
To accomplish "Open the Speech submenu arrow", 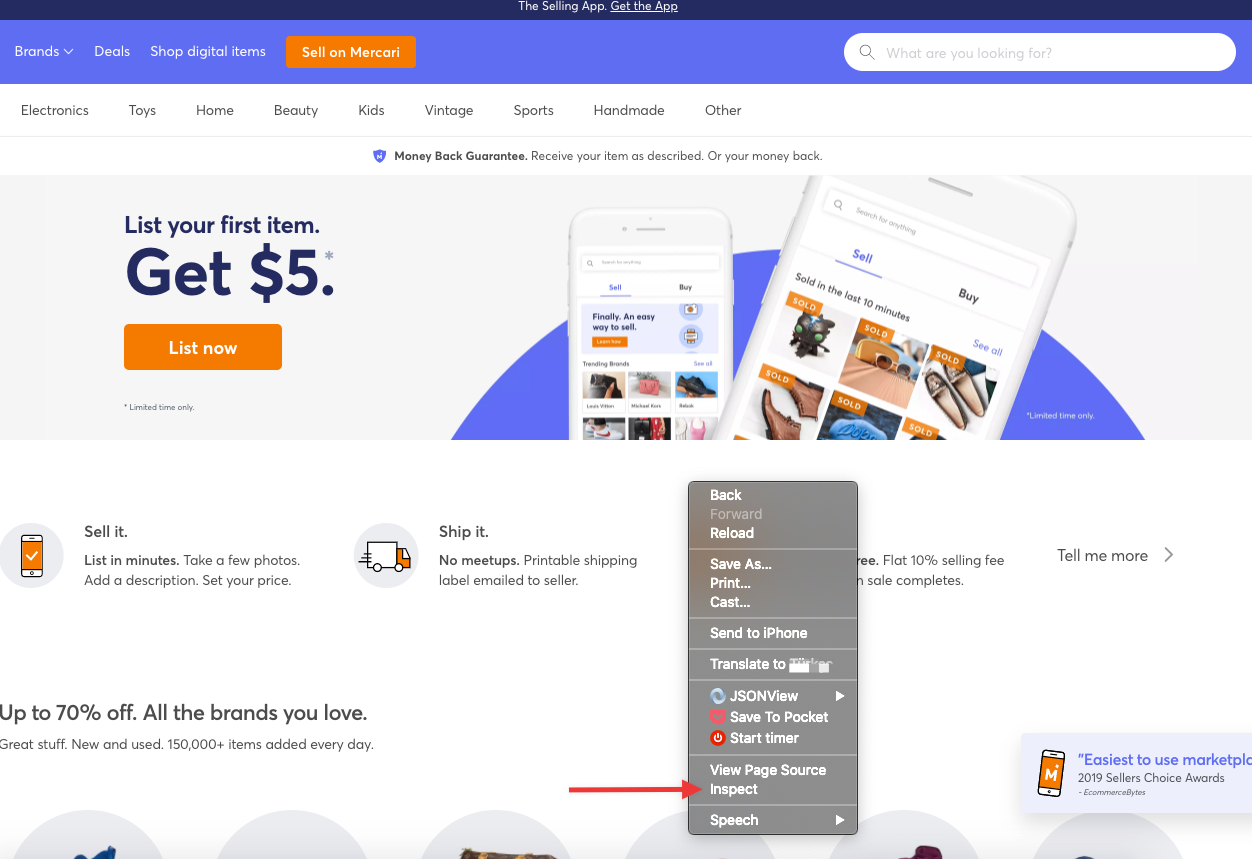I will tap(840, 820).
